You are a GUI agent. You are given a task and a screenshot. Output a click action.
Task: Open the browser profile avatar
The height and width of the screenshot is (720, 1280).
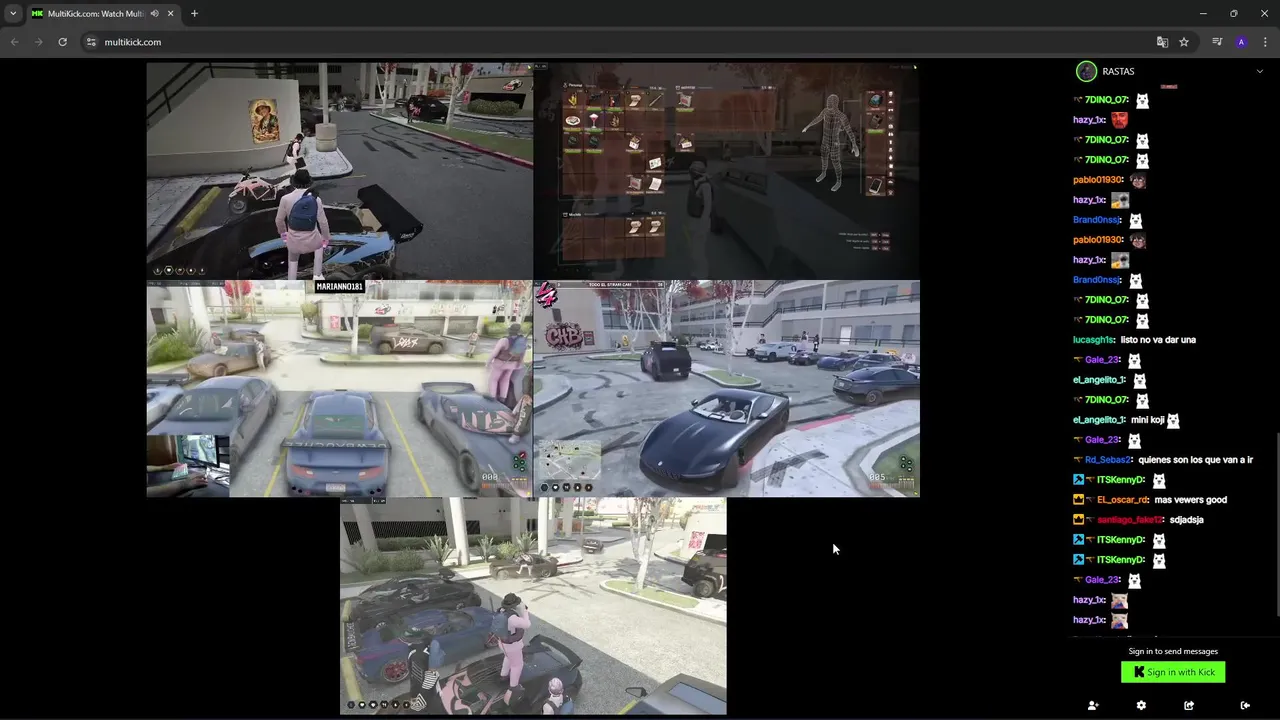coord(1241,42)
